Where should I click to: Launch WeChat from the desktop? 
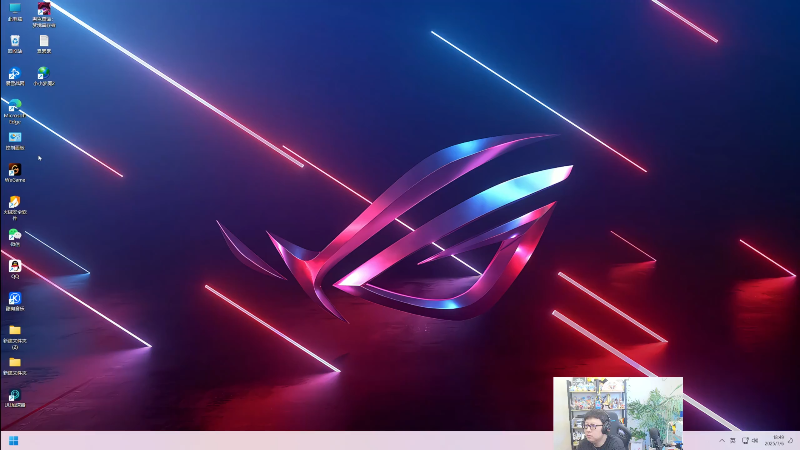[15, 237]
